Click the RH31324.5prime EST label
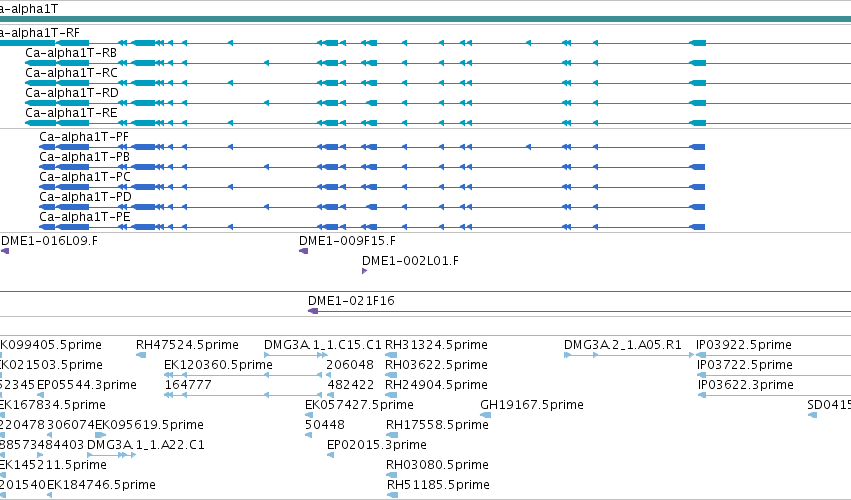The height and width of the screenshot is (500, 851). point(436,345)
